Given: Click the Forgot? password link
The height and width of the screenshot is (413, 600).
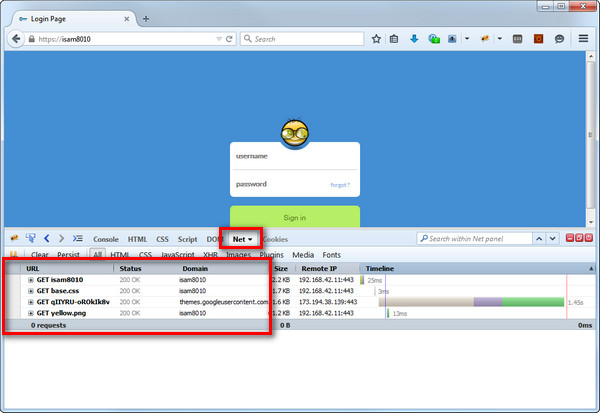Looking at the screenshot, I should click(x=340, y=185).
